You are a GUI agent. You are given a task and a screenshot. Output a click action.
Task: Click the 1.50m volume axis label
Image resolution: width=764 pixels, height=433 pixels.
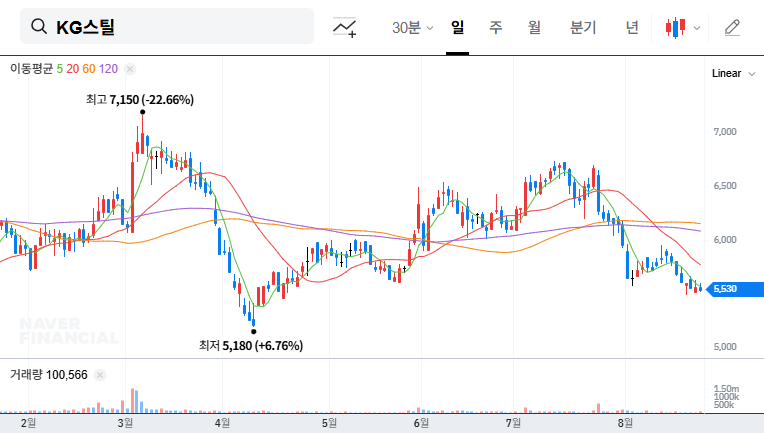click(726, 389)
